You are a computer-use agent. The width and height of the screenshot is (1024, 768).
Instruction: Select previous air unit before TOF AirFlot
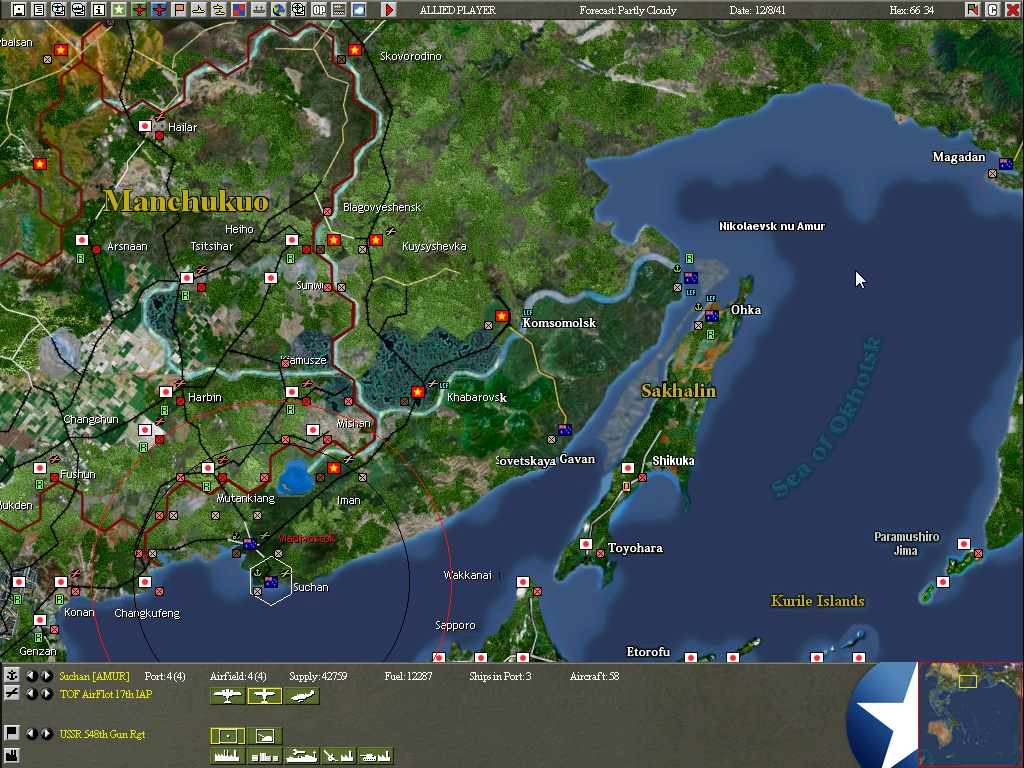31,694
